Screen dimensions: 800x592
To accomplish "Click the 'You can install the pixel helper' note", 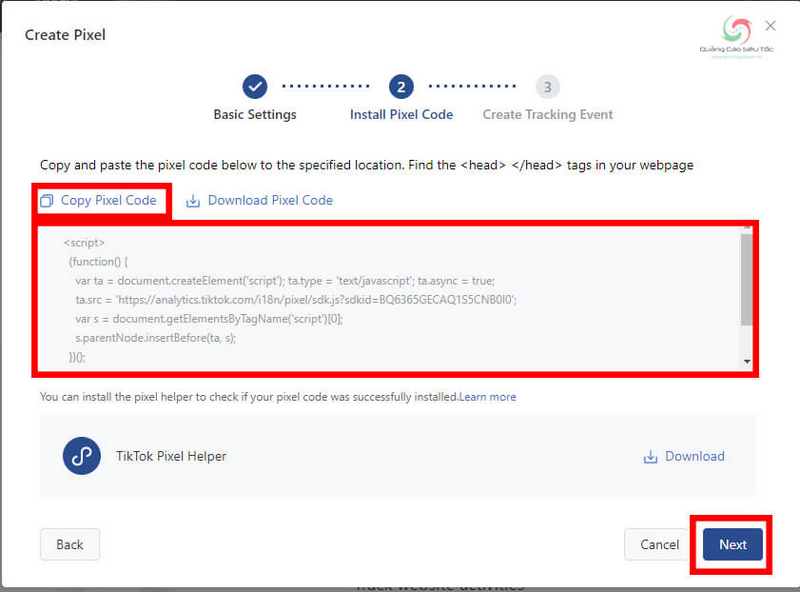I will click(249, 397).
